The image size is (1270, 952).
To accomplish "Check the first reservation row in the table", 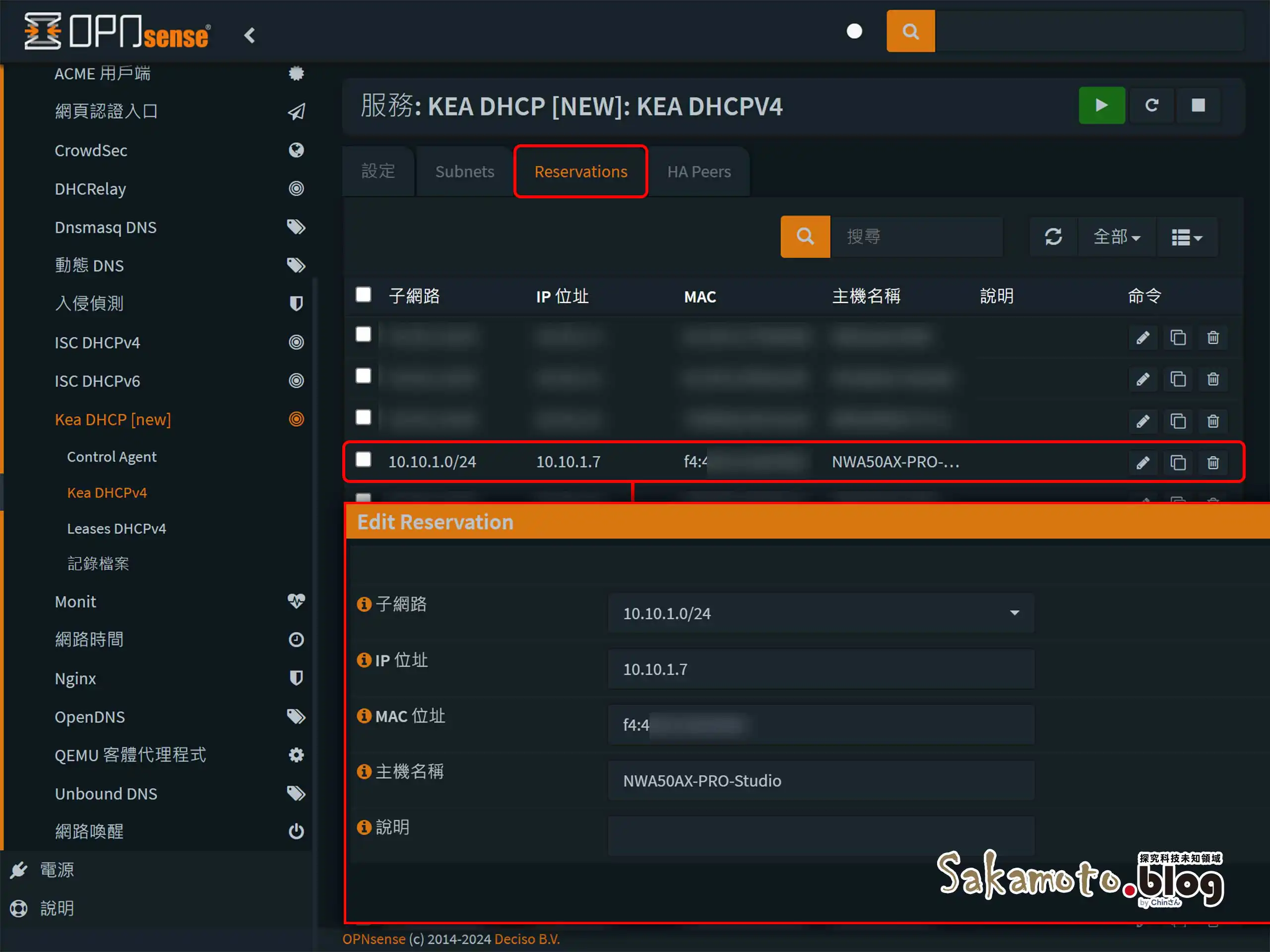I will 364,335.
